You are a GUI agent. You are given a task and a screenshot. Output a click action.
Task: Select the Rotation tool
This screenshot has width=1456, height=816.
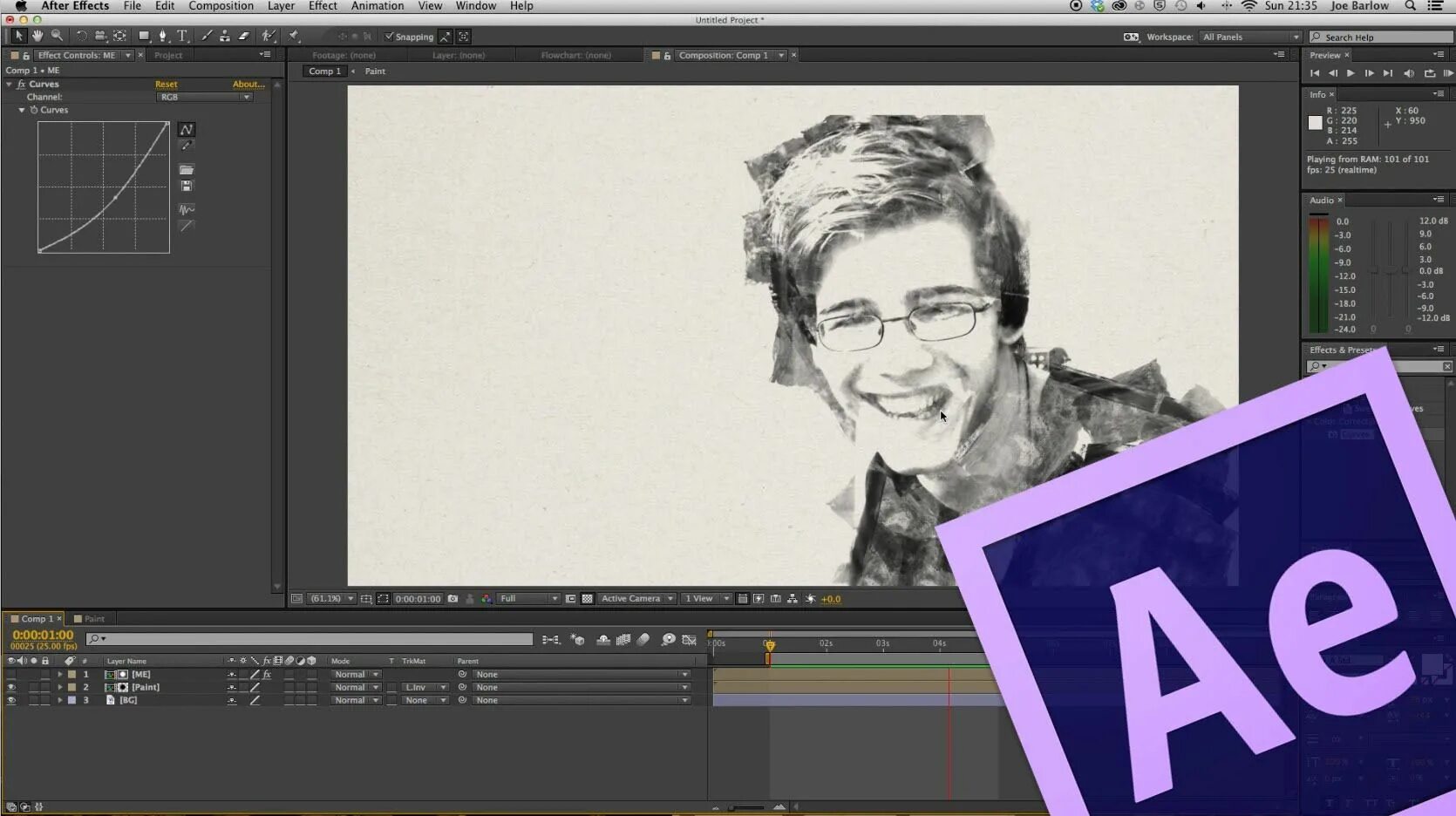[x=81, y=36]
